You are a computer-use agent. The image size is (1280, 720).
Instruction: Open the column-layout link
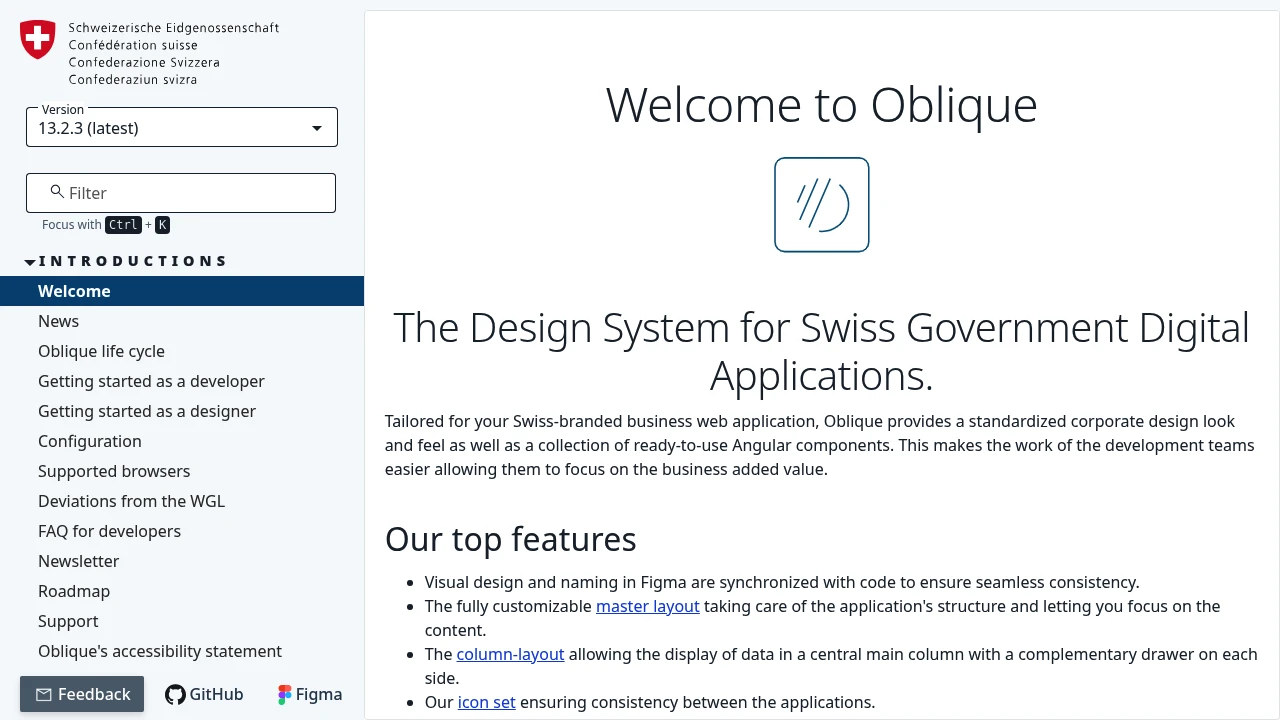tap(510, 654)
